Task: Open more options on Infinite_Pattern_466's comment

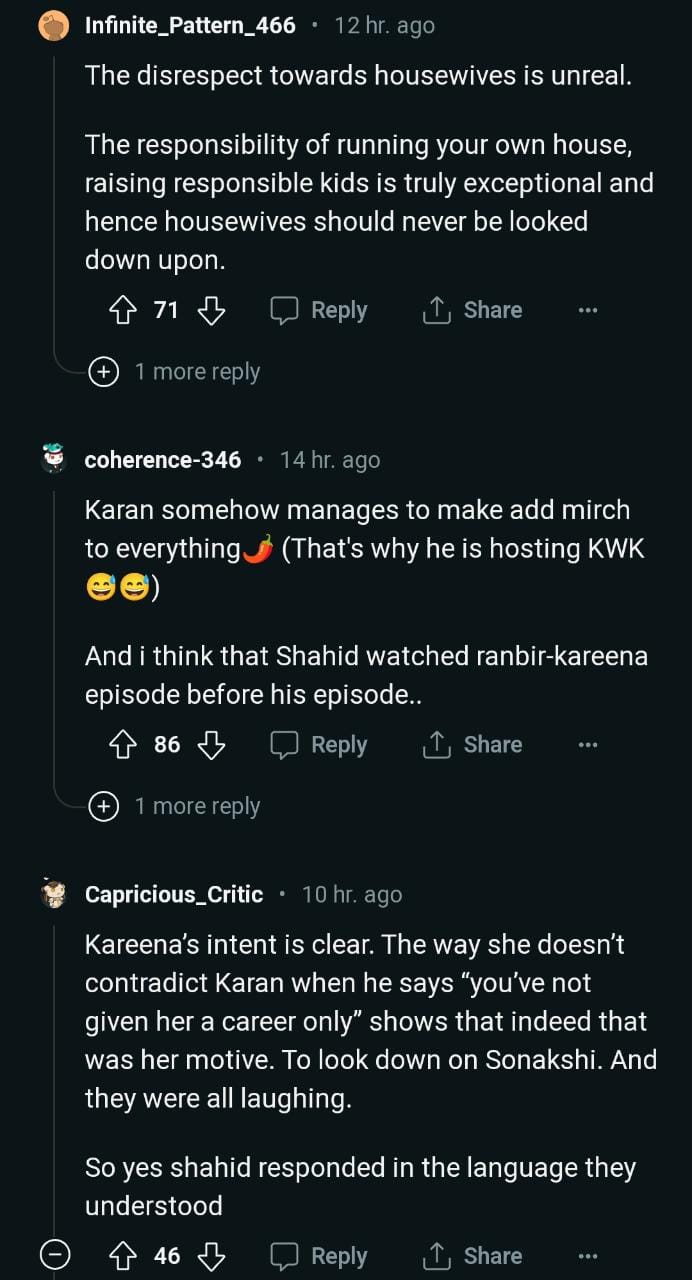Action: pyautogui.click(x=587, y=311)
